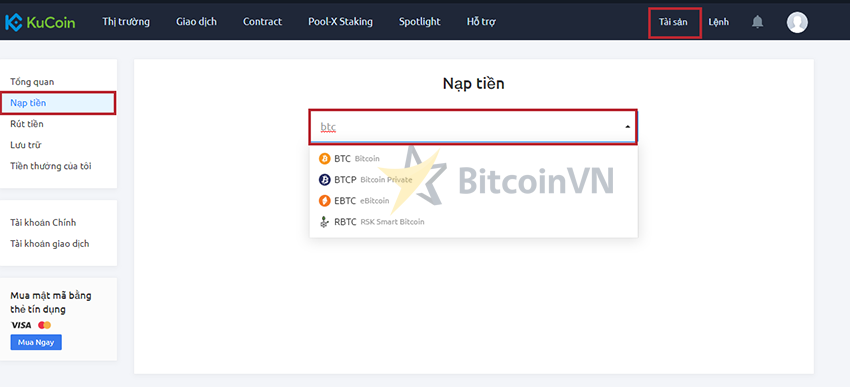
Task: Select the RBTC RSK Smart Bitcoin icon
Action: (x=324, y=222)
